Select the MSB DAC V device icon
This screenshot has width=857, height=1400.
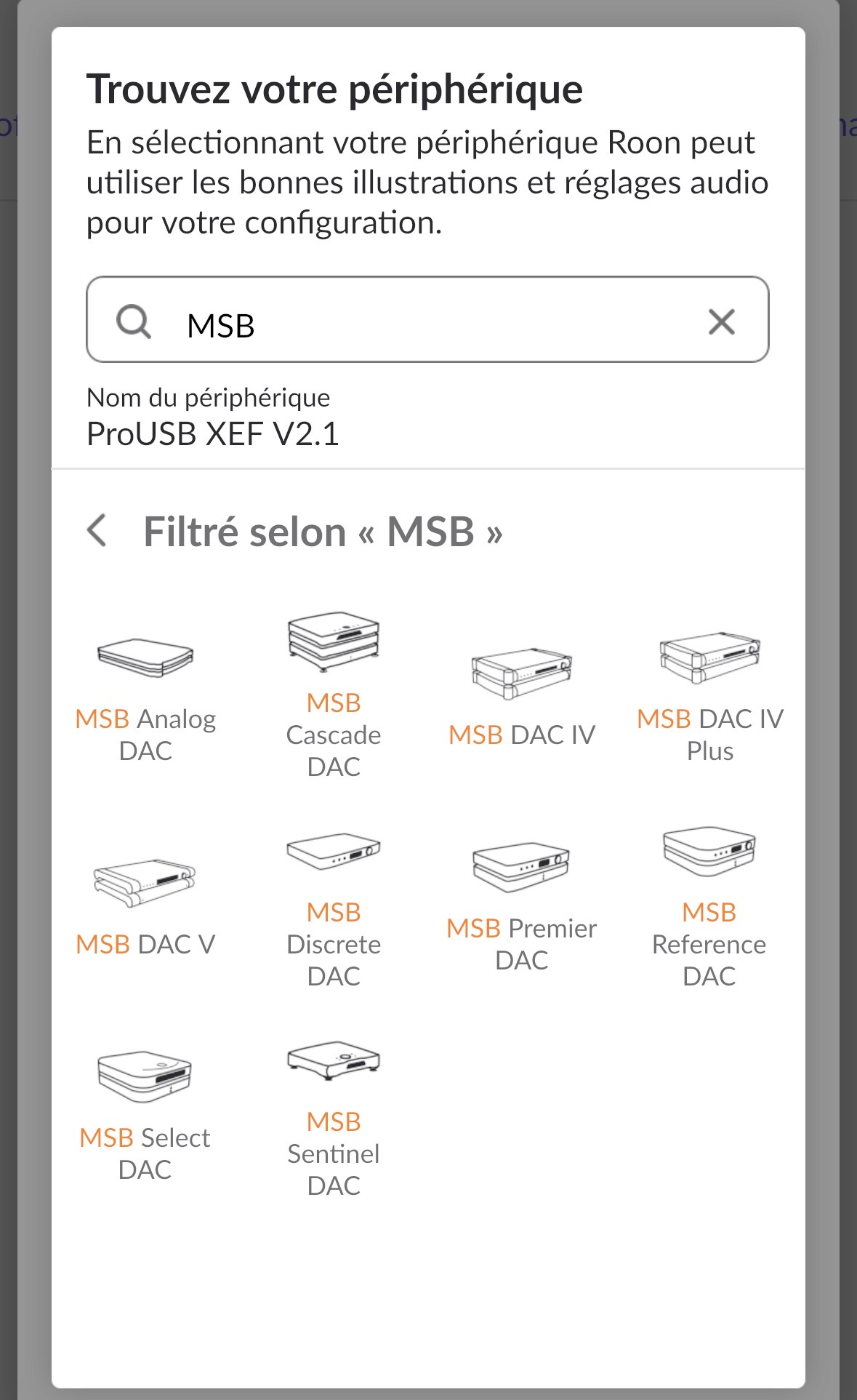coord(145,884)
